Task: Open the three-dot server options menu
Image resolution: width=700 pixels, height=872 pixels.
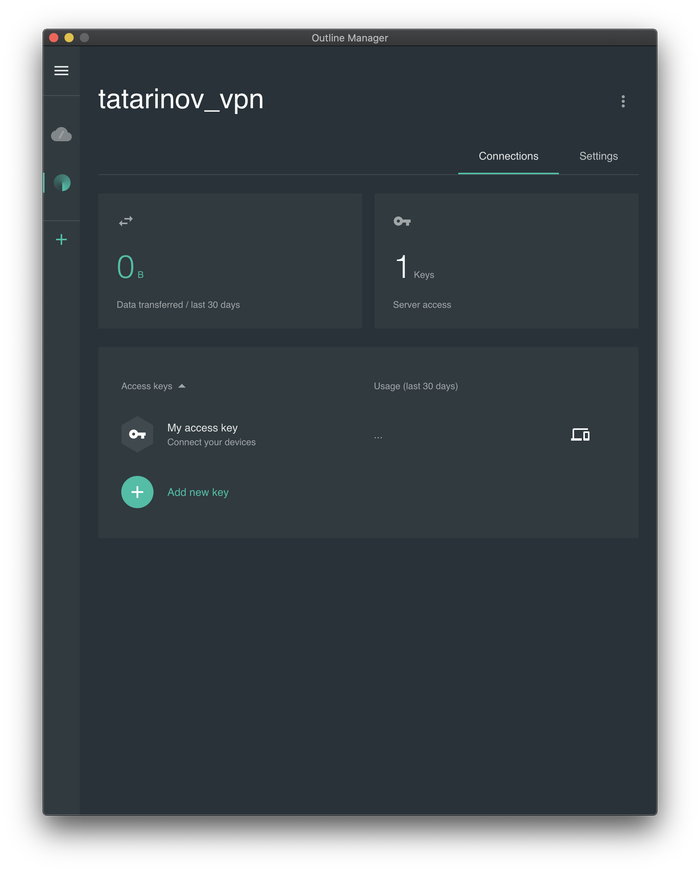Action: click(623, 102)
